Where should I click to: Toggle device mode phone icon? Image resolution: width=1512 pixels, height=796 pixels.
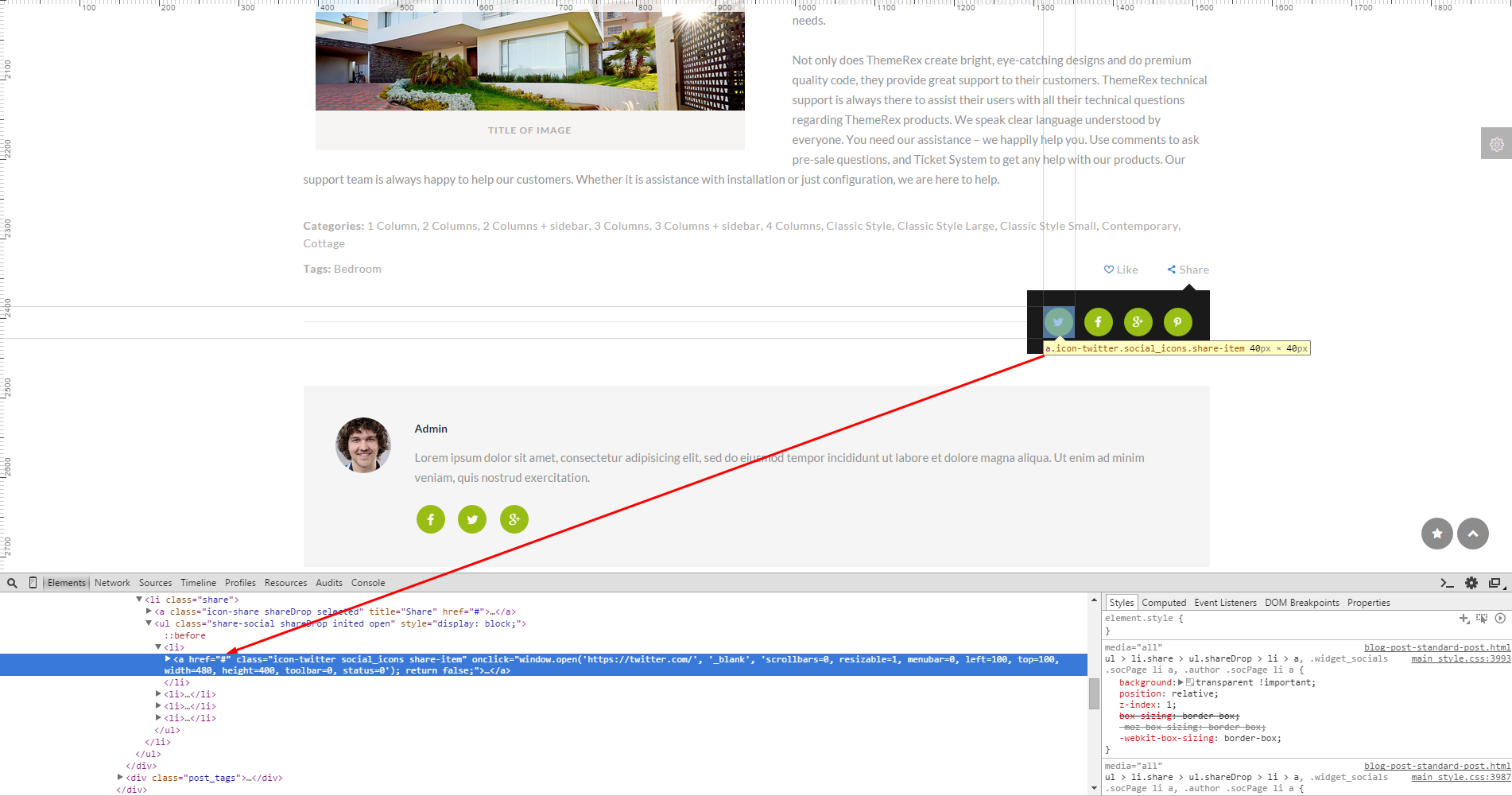click(33, 583)
